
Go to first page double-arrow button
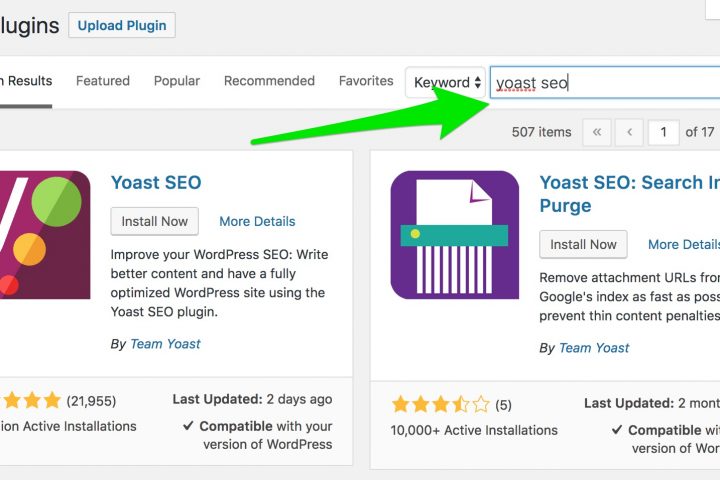[x=596, y=132]
